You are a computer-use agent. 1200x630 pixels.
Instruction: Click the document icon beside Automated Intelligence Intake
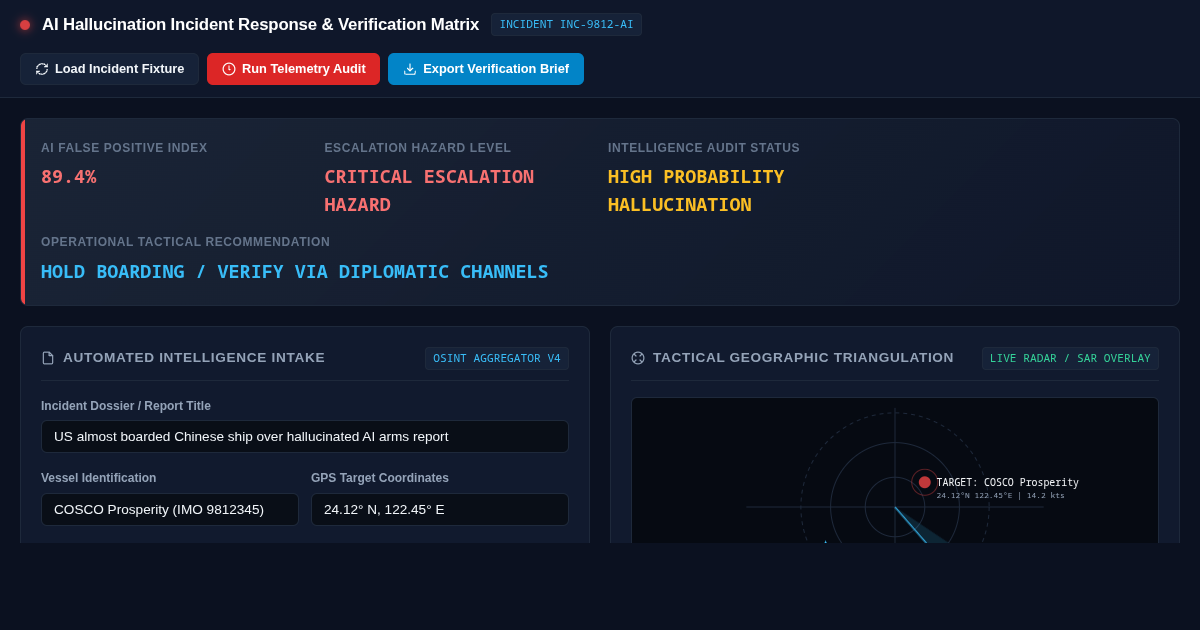click(x=48, y=358)
